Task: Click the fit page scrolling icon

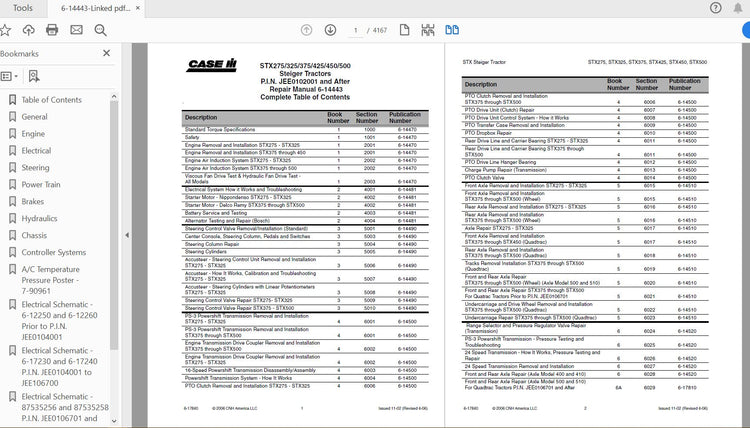Action: point(428,30)
